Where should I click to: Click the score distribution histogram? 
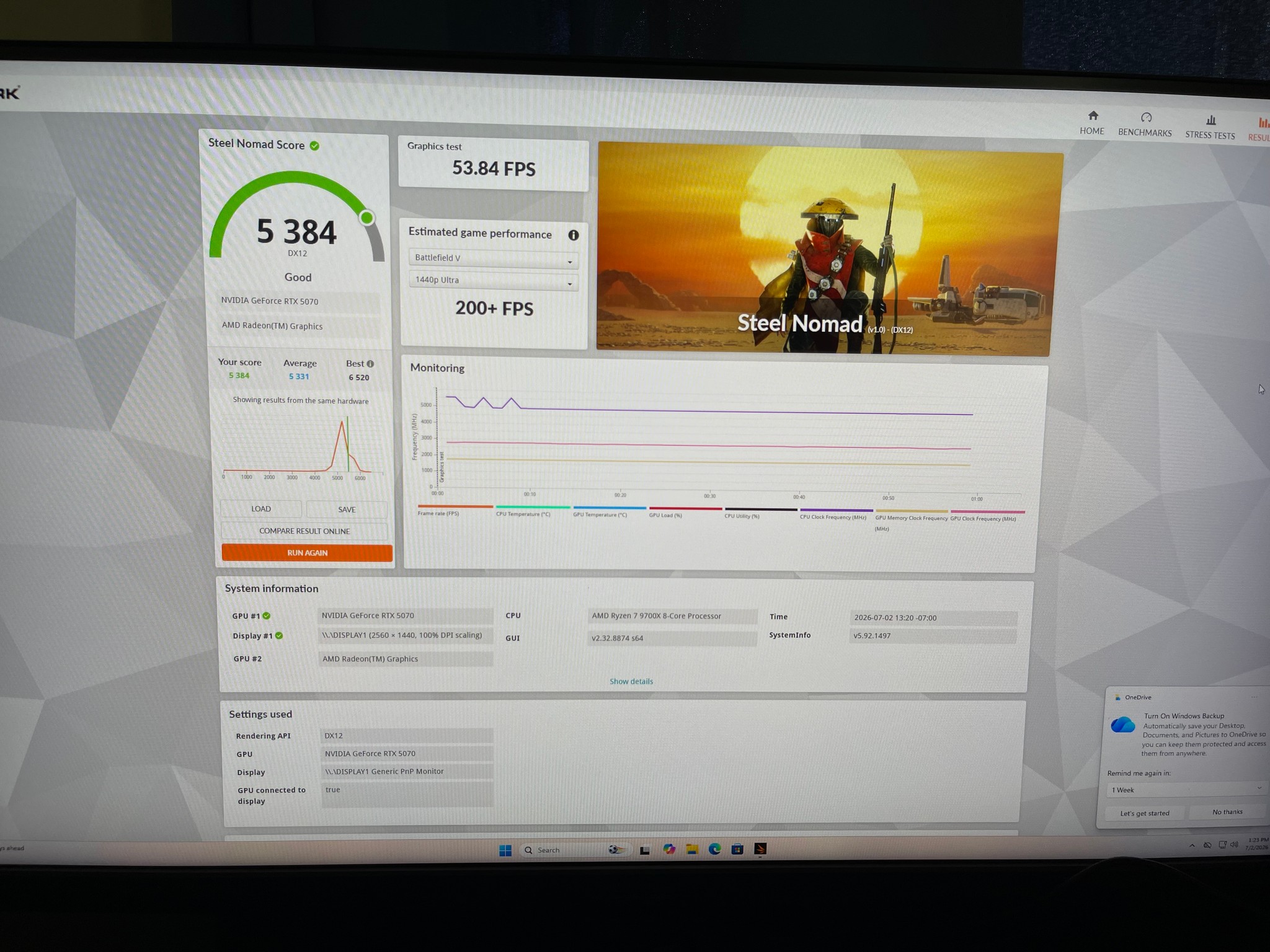click(304, 446)
